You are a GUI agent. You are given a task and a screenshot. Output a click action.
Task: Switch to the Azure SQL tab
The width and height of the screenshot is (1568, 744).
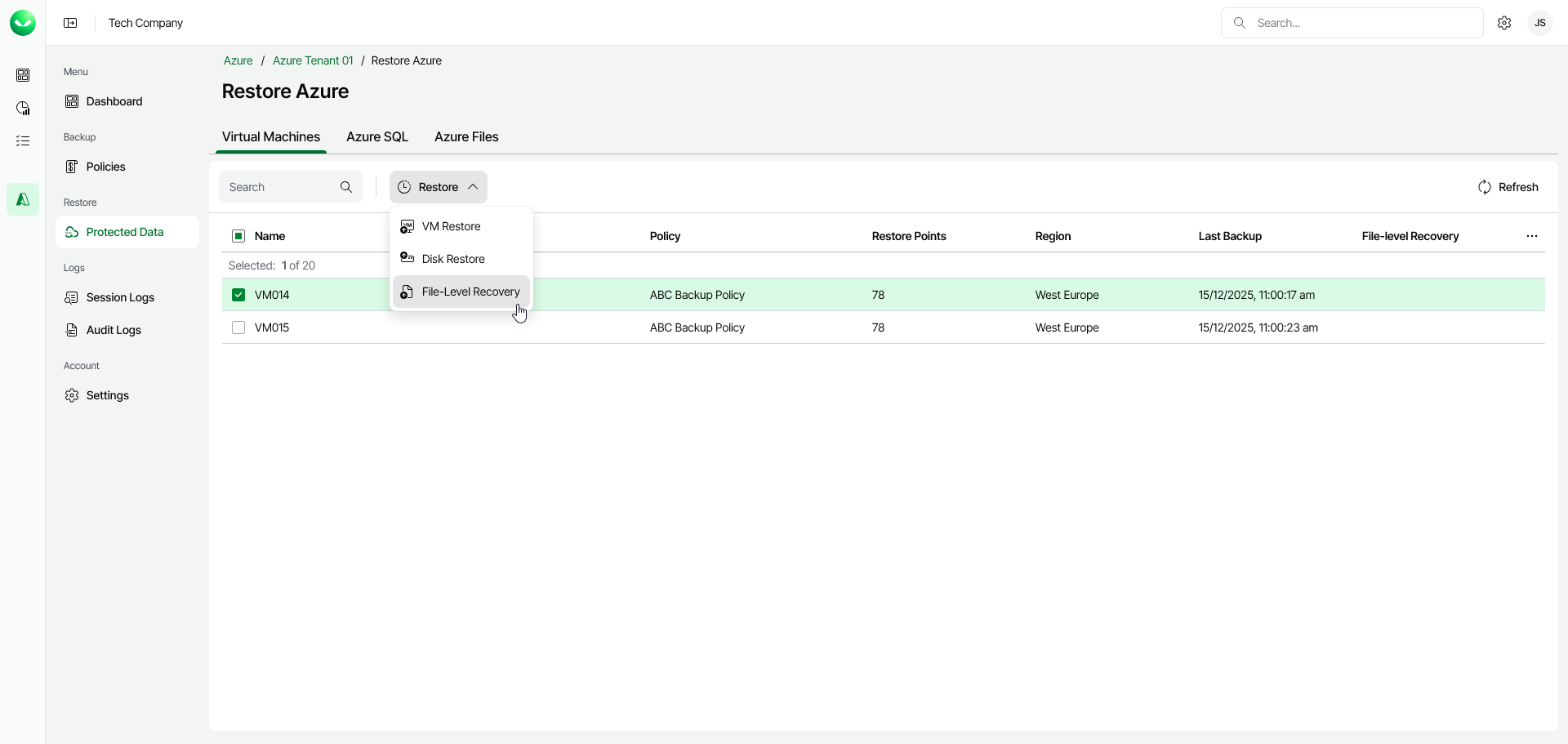point(376,137)
